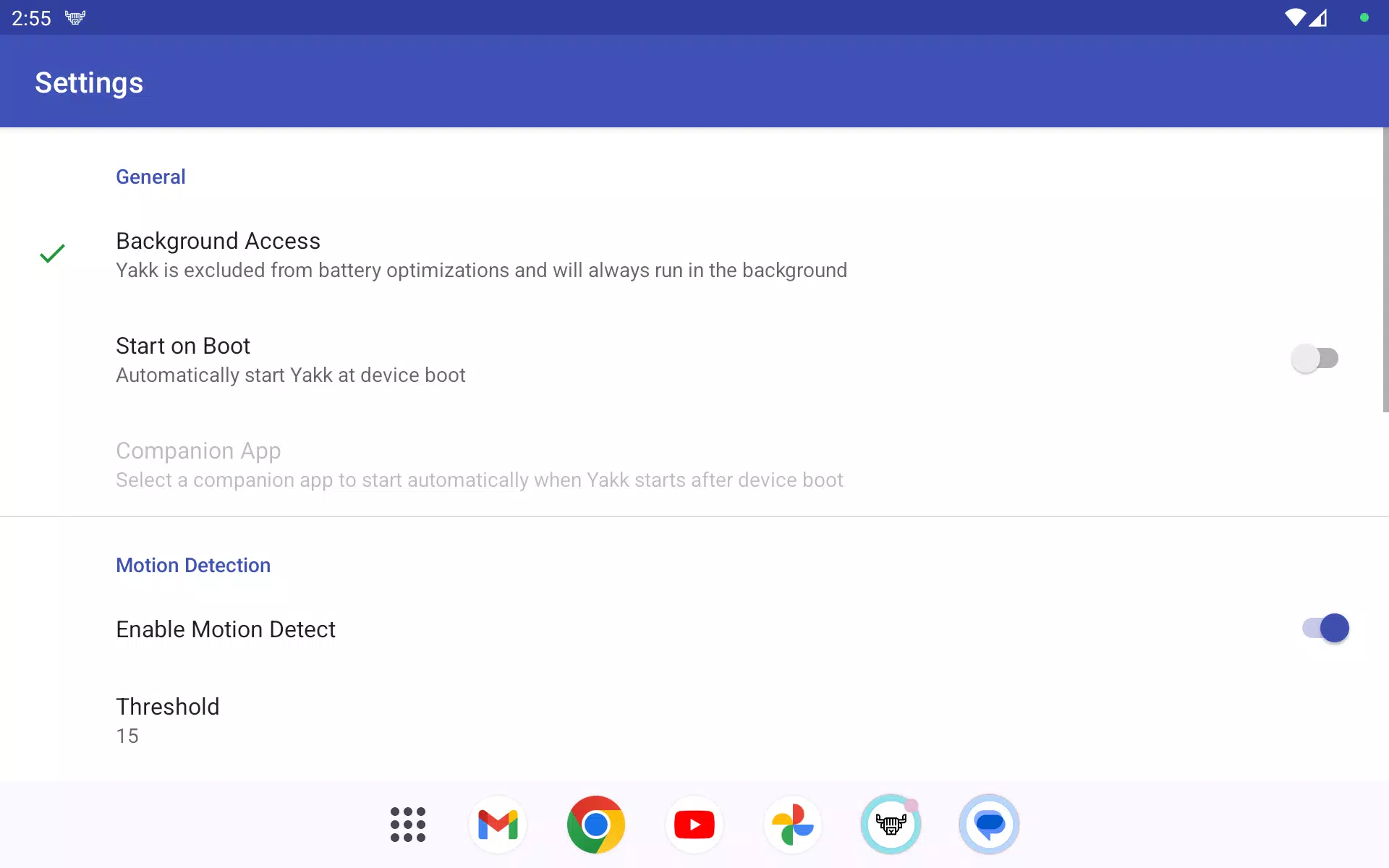
Task: Toggle the Start on Boot switch
Action: pyautogui.click(x=1314, y=359)
